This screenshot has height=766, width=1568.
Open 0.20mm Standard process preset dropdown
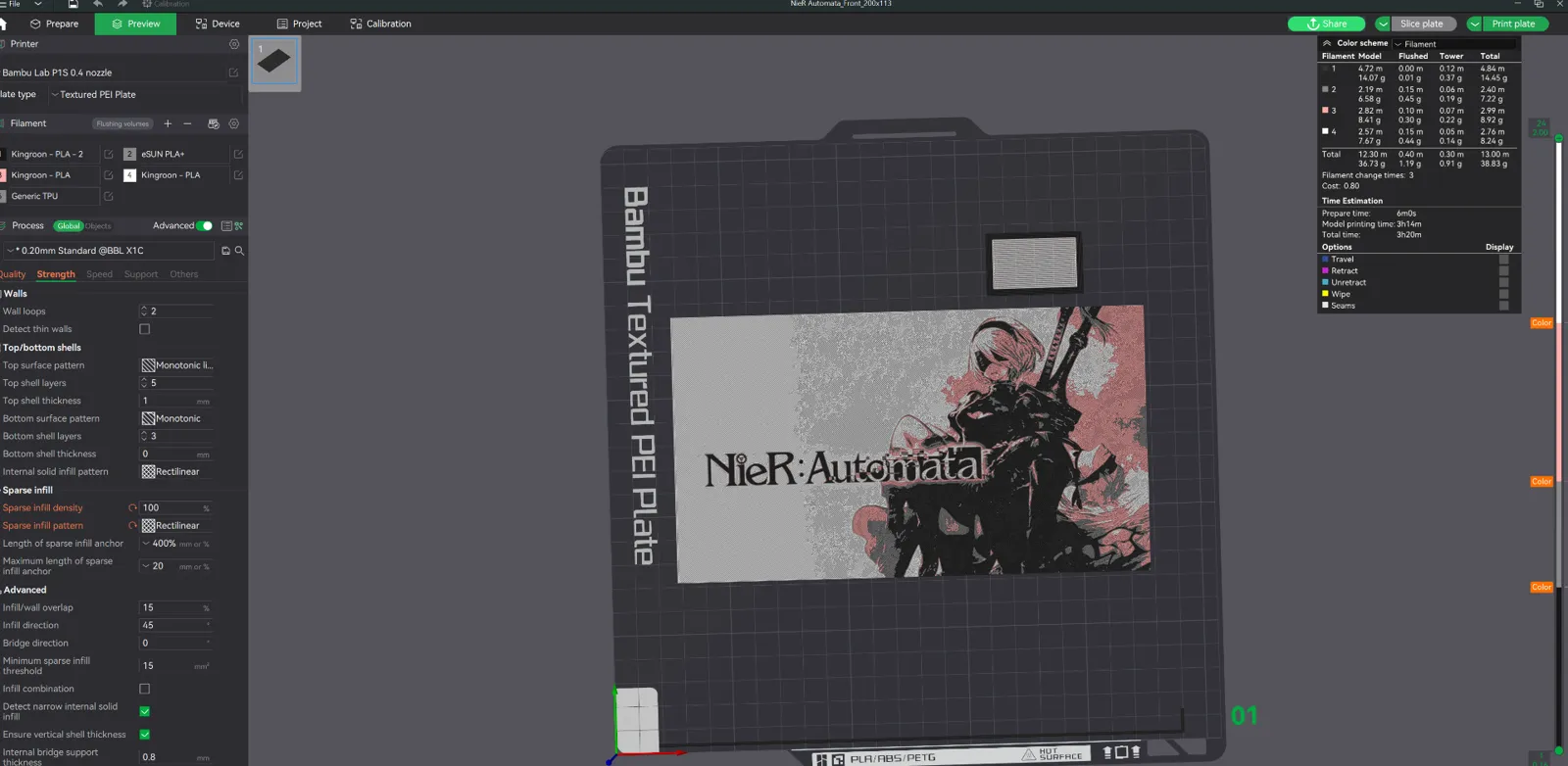108,251
